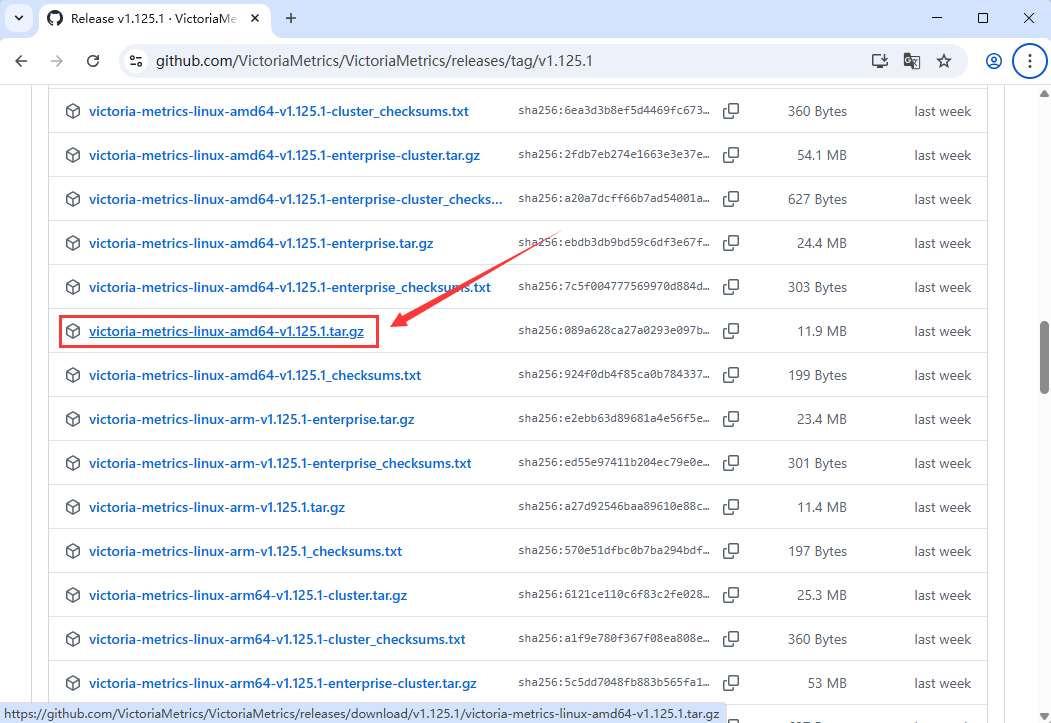
Task: Download linux-amd64-v1.125.1-enterprise-cluster.tar.gz
Action: pyautogui.click(x=284, y=155)
